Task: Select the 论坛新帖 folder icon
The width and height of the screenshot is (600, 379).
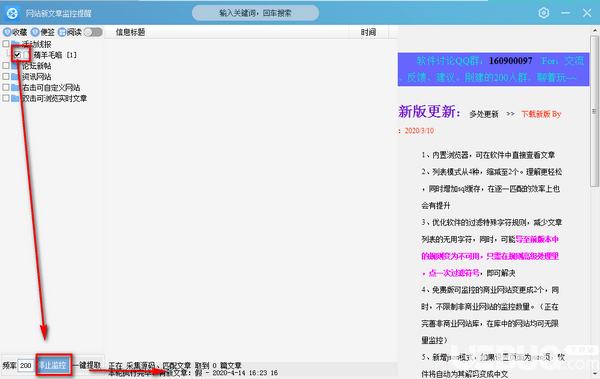Action: click(15, 66)
